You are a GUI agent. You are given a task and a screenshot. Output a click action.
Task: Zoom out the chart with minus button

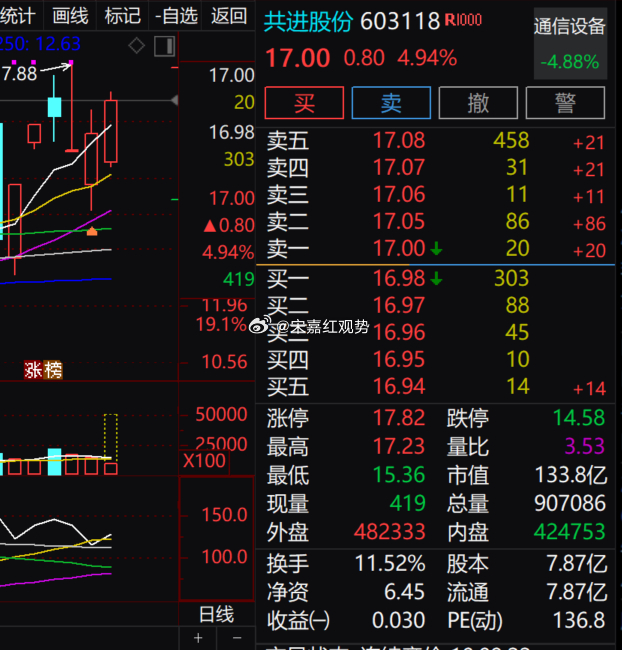(237, 638)
